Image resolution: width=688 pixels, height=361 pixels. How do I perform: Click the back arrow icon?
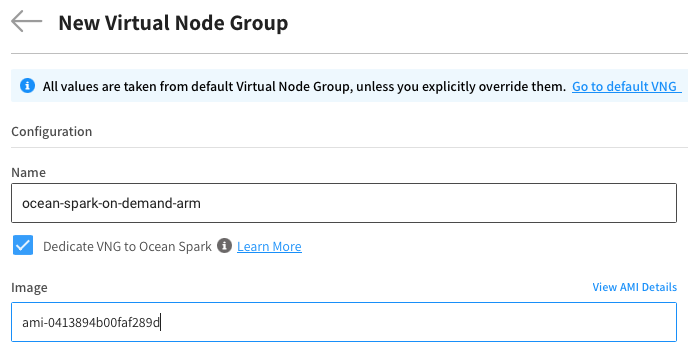click(x=26, y=21)
